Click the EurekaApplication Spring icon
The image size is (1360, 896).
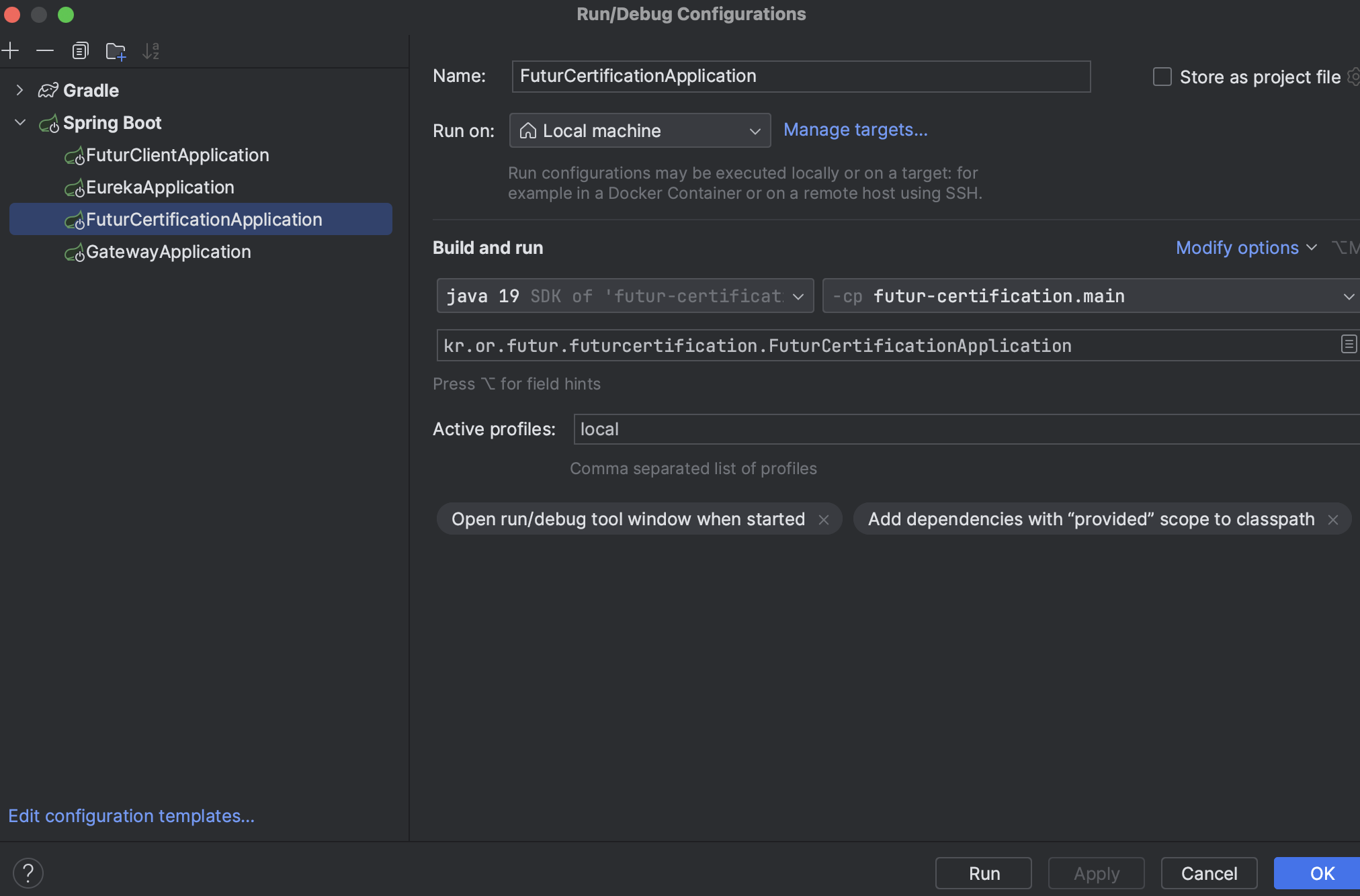point(75,187)
